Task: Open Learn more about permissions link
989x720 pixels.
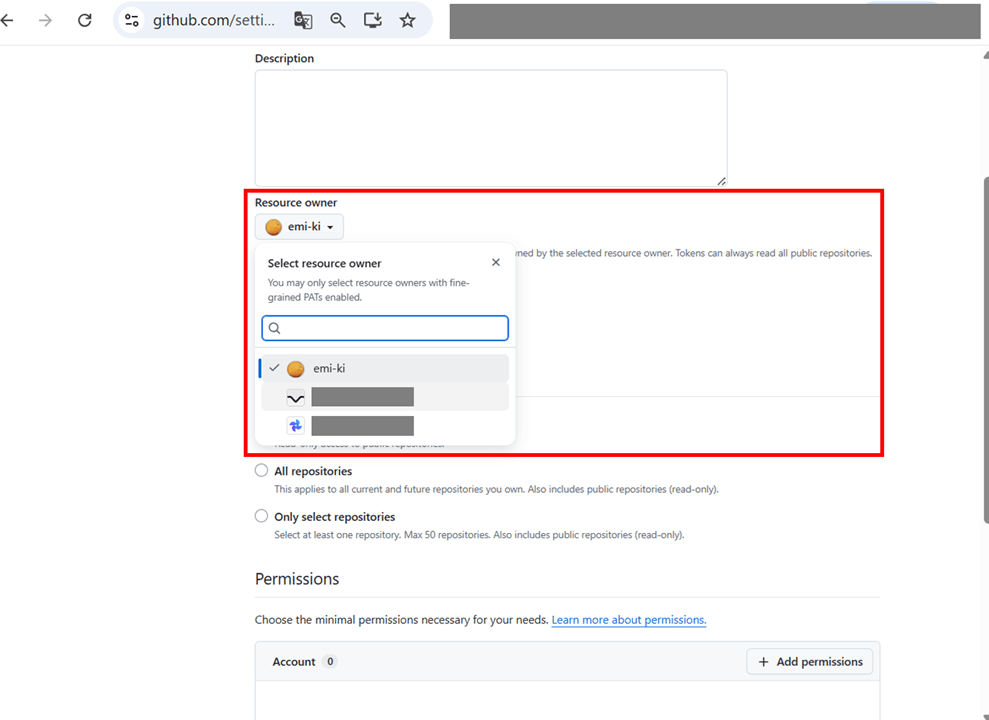Action: tap(629, 620)
